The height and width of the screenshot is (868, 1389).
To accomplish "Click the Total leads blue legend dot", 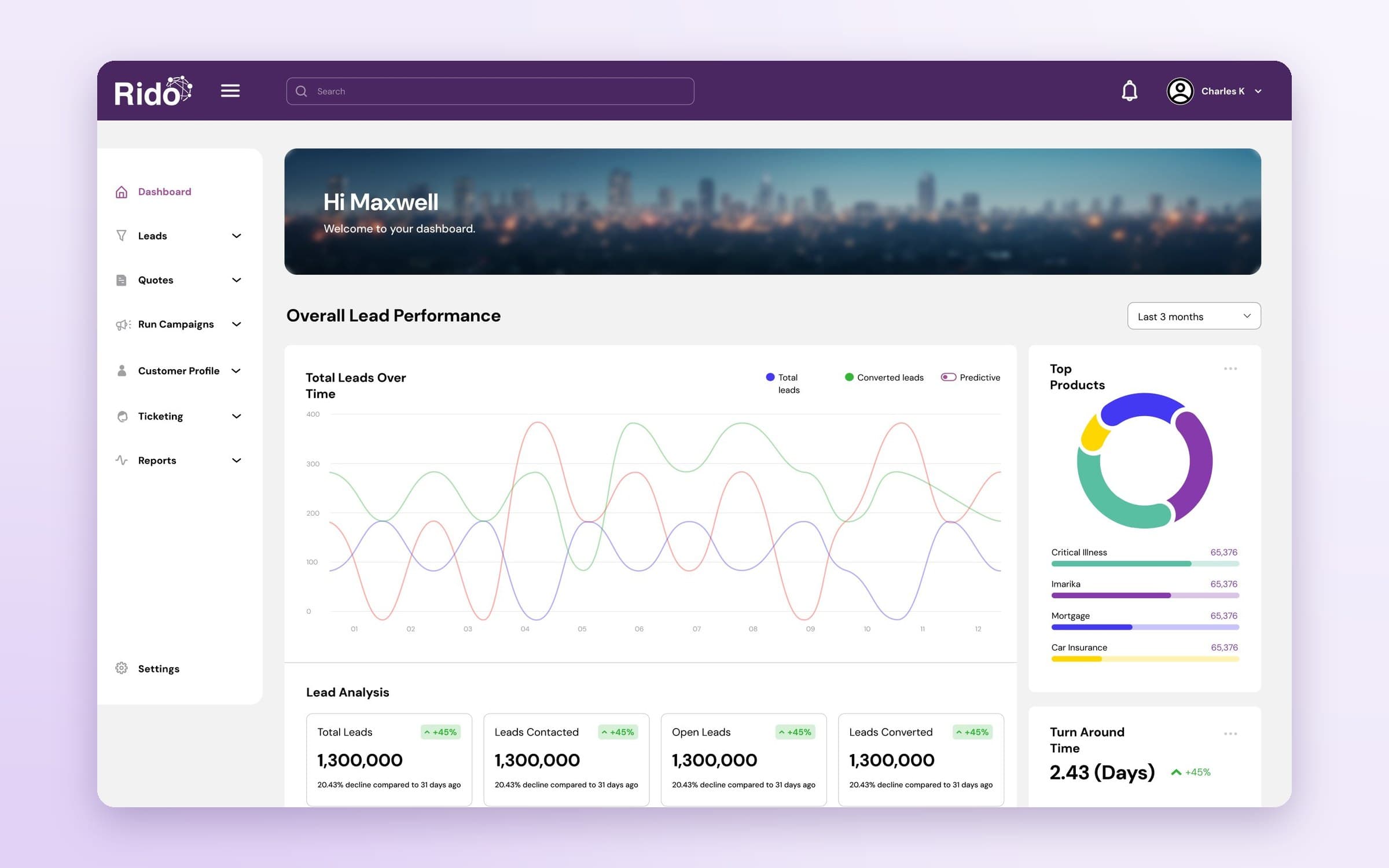I will 770,377.
